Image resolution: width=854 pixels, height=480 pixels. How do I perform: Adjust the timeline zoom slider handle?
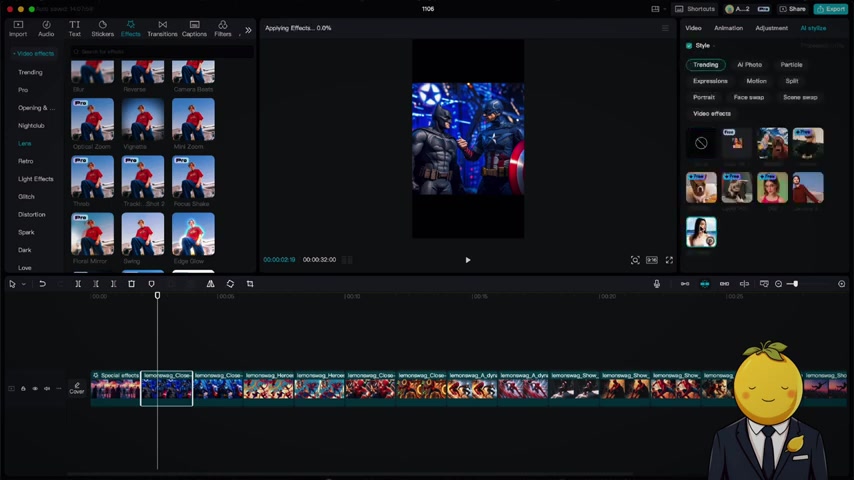click(x=796, y=284)
